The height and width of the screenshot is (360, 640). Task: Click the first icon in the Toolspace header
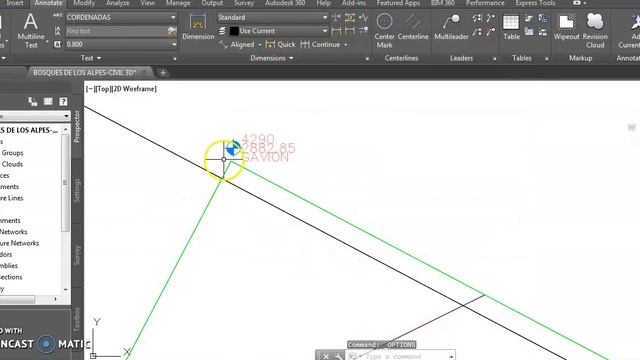pyautogui.click(x=33, y=102)
